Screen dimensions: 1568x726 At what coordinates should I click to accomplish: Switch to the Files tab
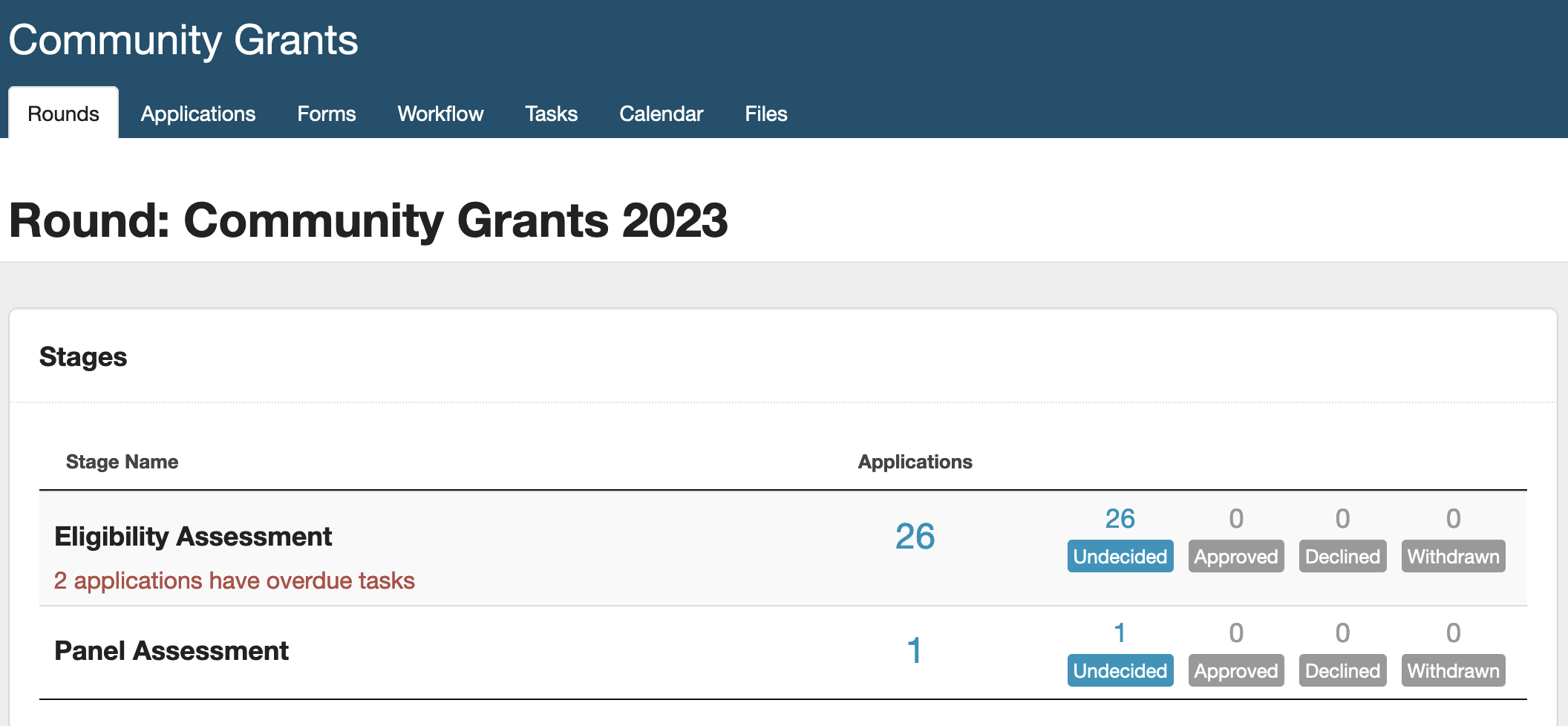point(765,114)
